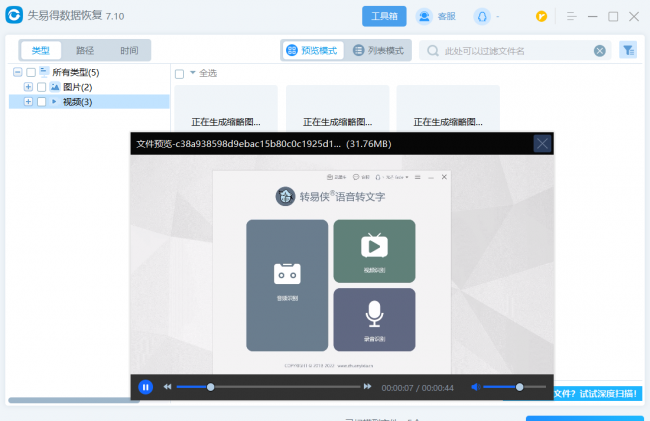Switch to the 时间 tab

tap(129, 51)
